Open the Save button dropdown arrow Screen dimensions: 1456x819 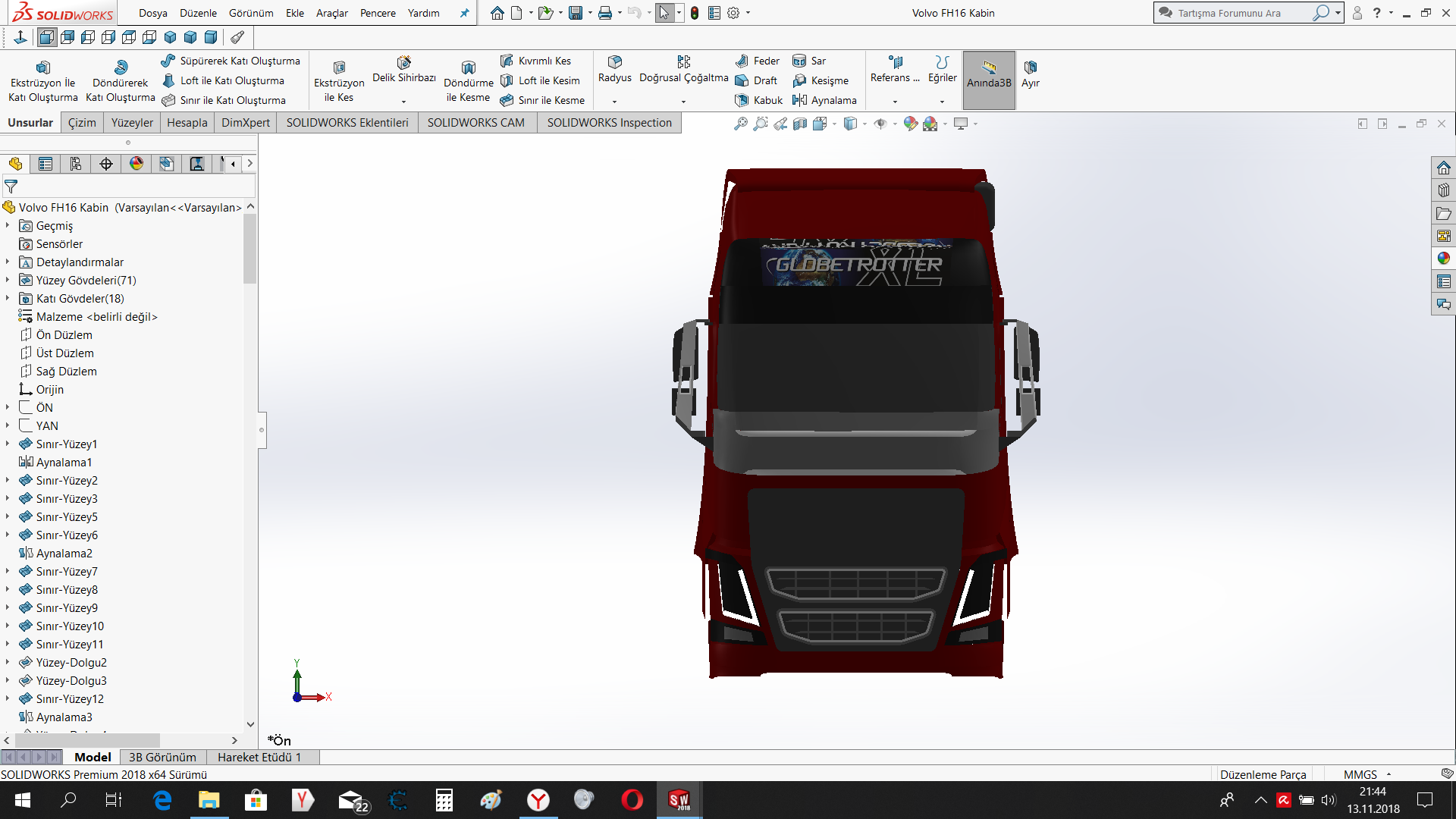coord(590,13)
